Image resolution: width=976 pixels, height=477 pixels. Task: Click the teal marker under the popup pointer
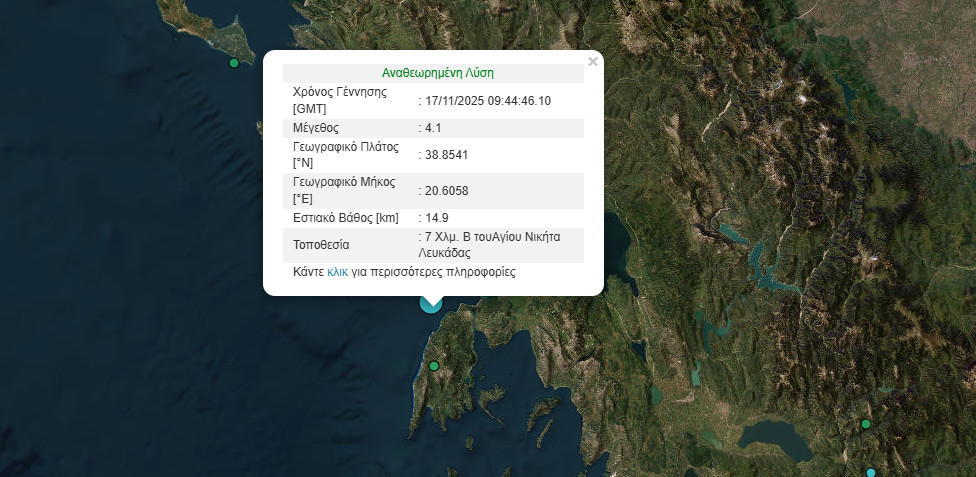[x=432, y=305]
